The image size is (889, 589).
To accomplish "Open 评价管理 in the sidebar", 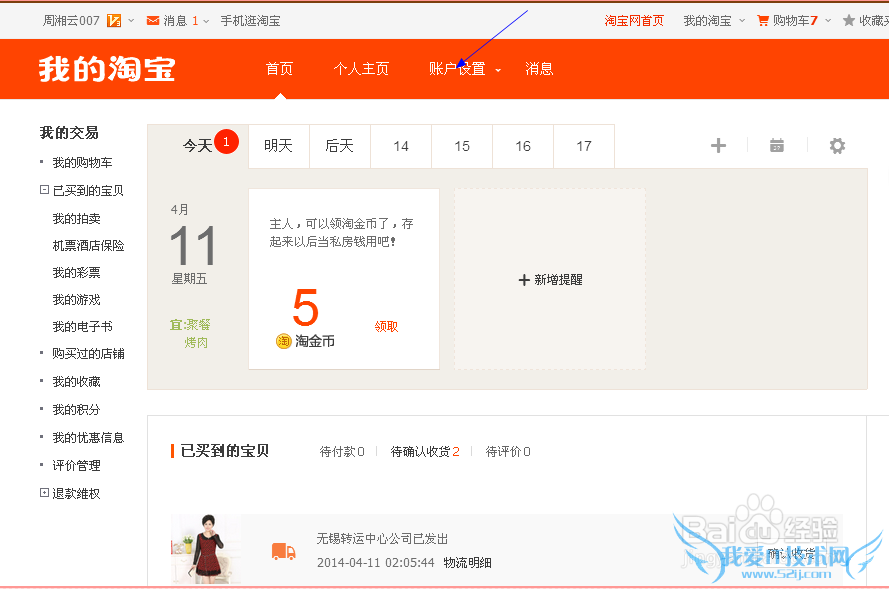I will (x=77, y=465).
